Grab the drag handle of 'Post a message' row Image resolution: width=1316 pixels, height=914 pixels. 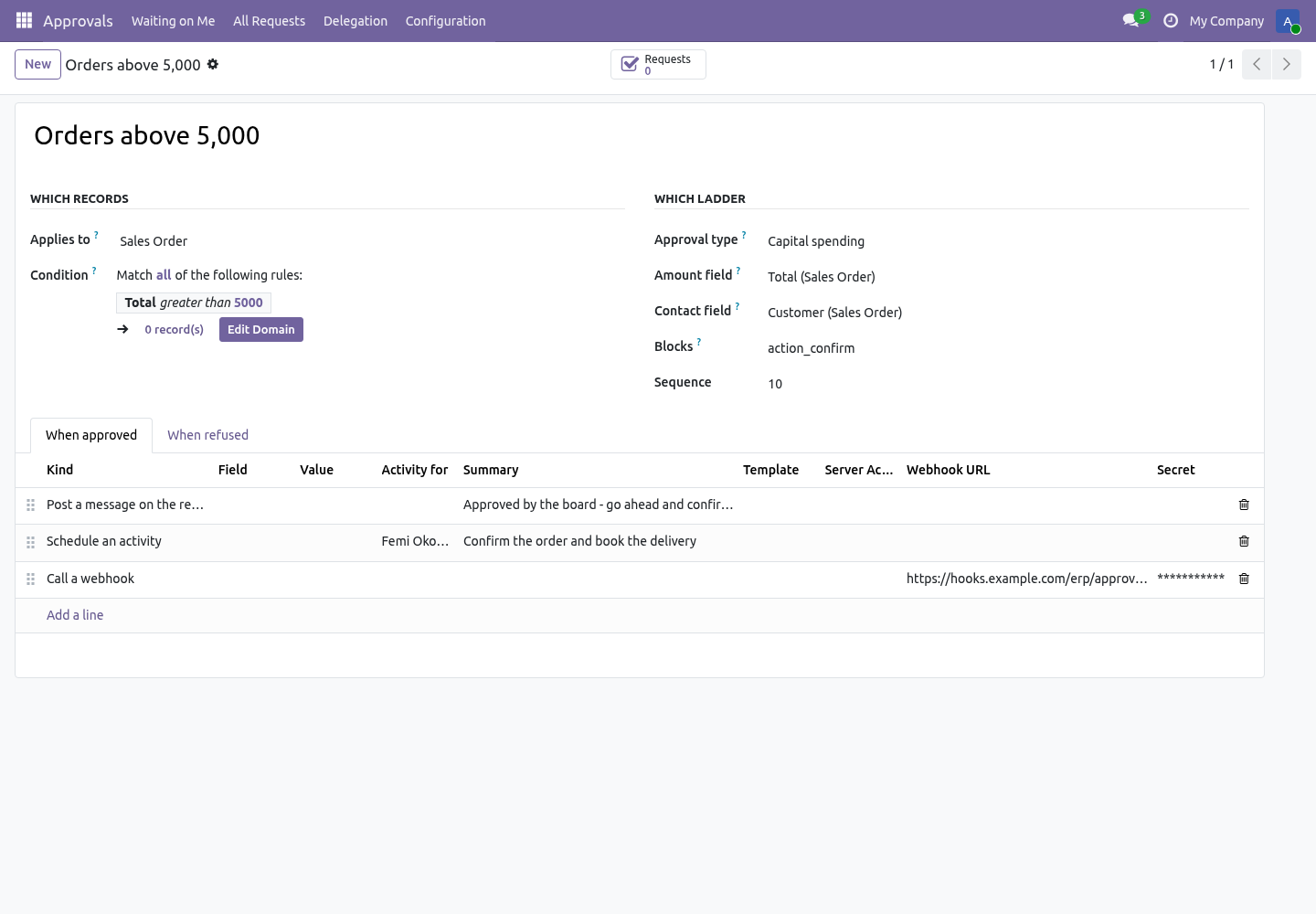click(30, 505)
